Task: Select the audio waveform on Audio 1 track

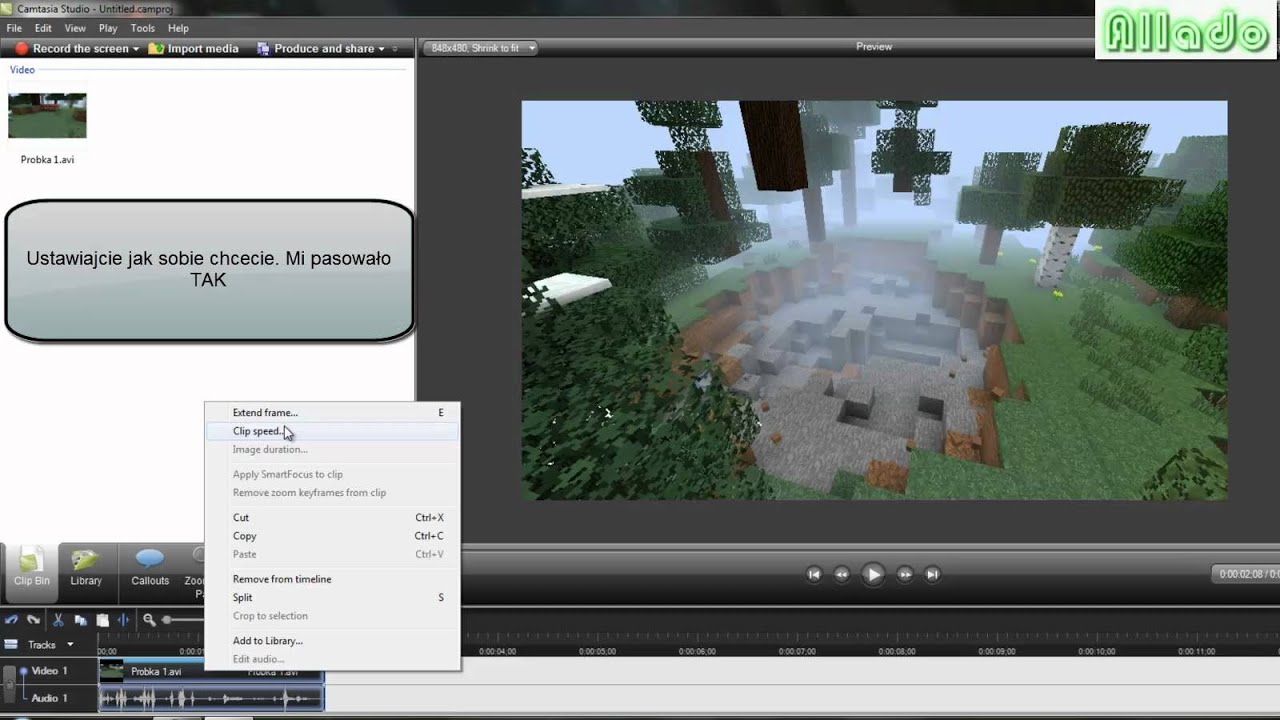Action: point(211,698)
